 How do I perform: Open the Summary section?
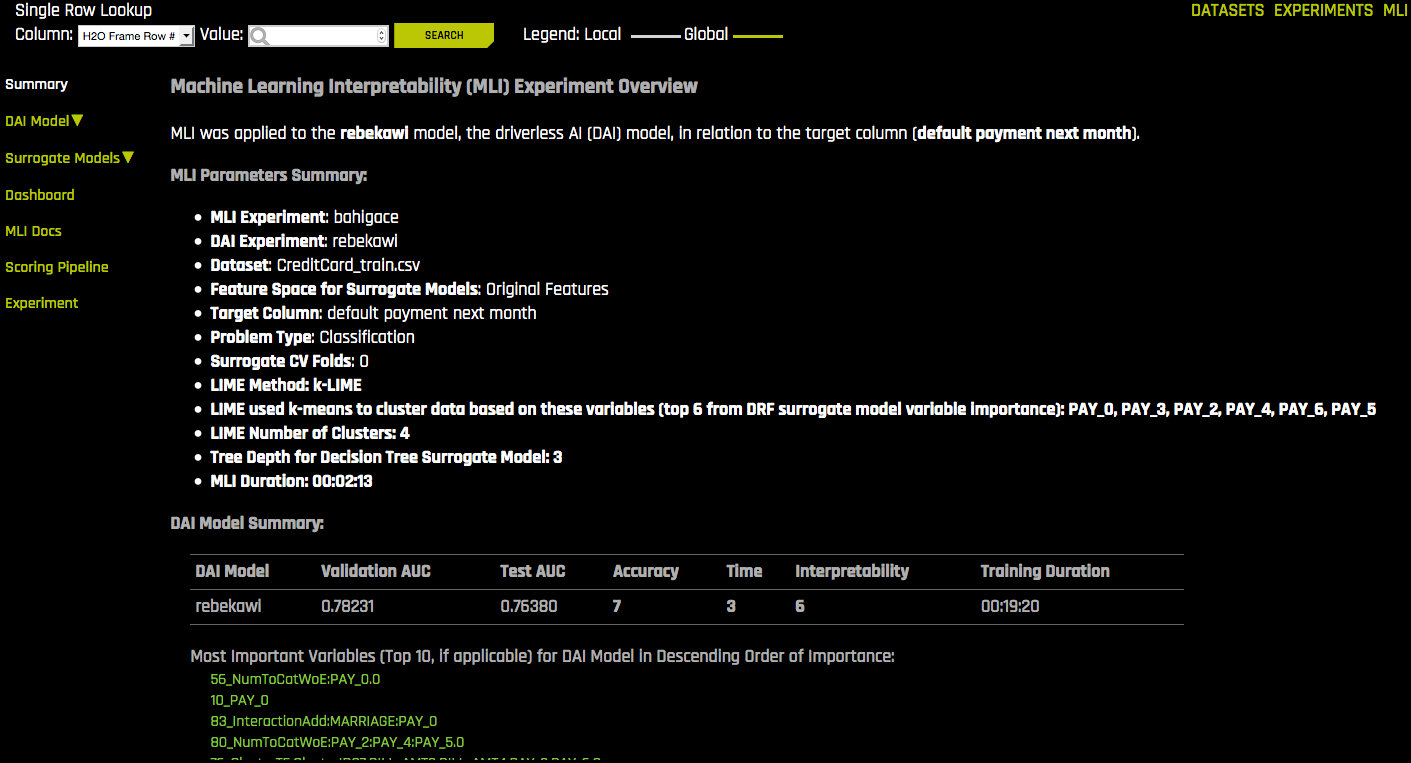coord(36,84)
